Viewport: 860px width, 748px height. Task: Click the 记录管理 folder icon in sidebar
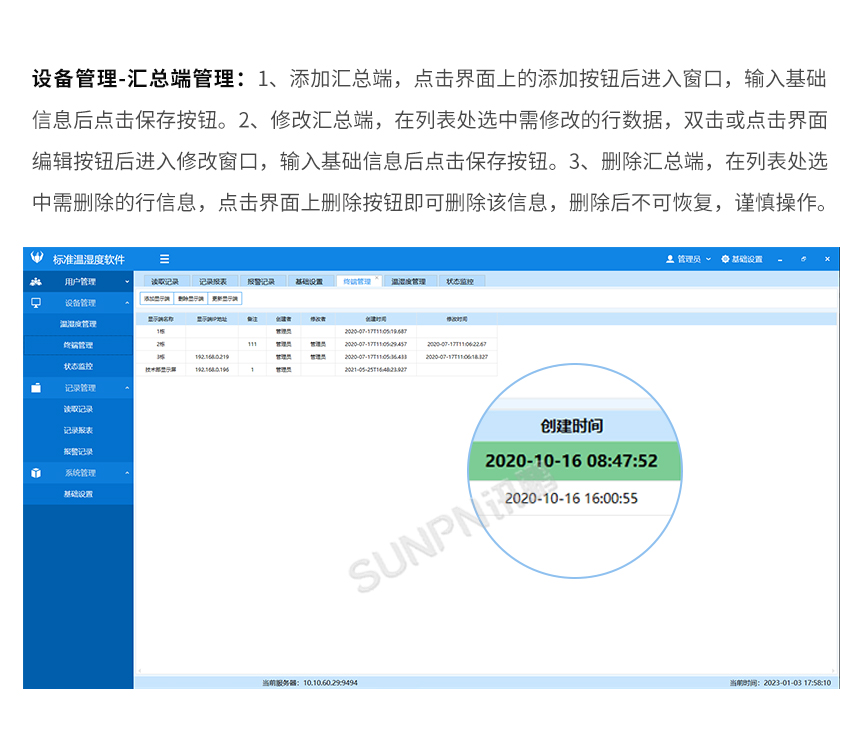pos(37,387)
